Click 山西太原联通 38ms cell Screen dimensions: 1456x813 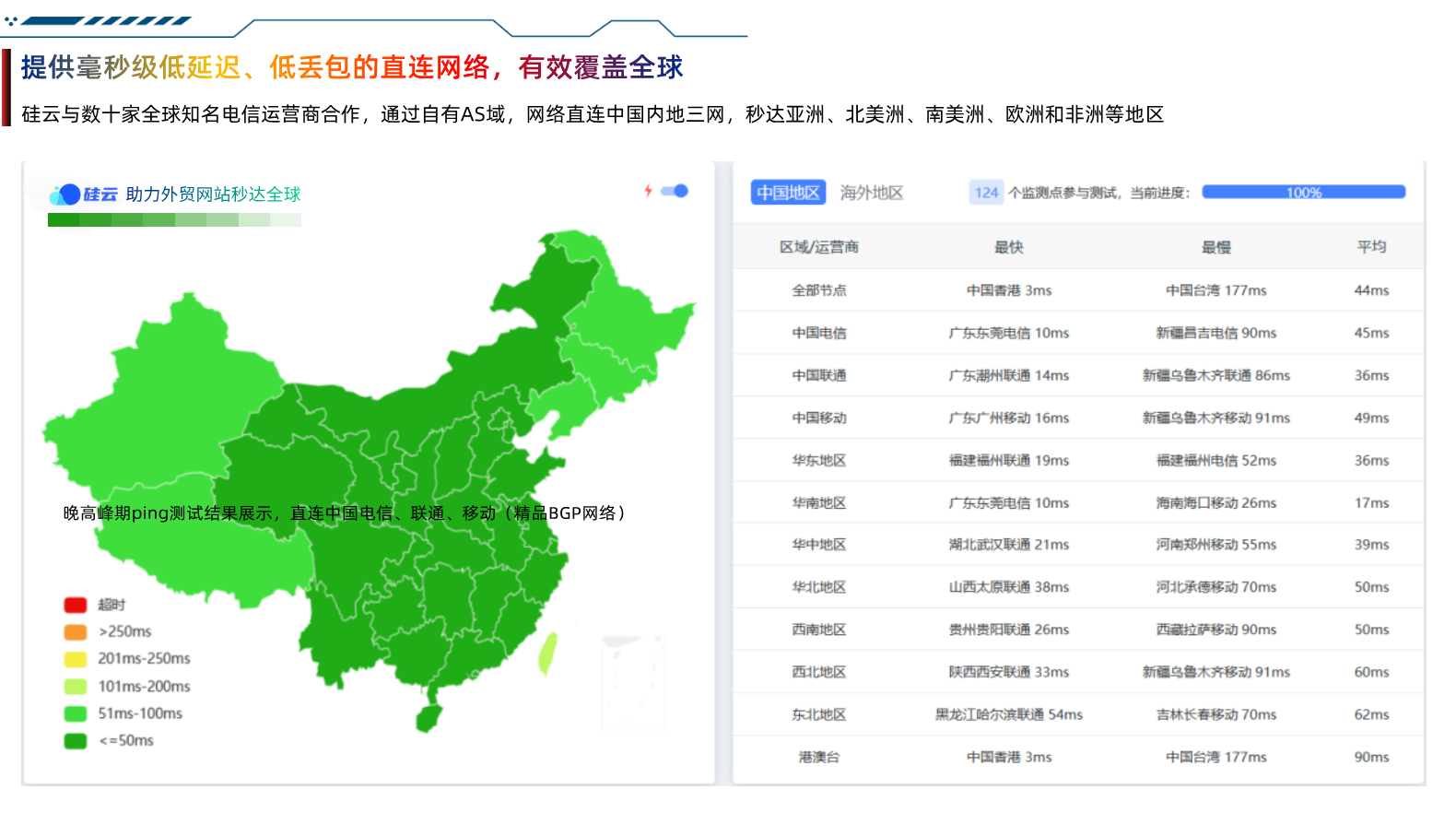click(x=1008, y=586)
